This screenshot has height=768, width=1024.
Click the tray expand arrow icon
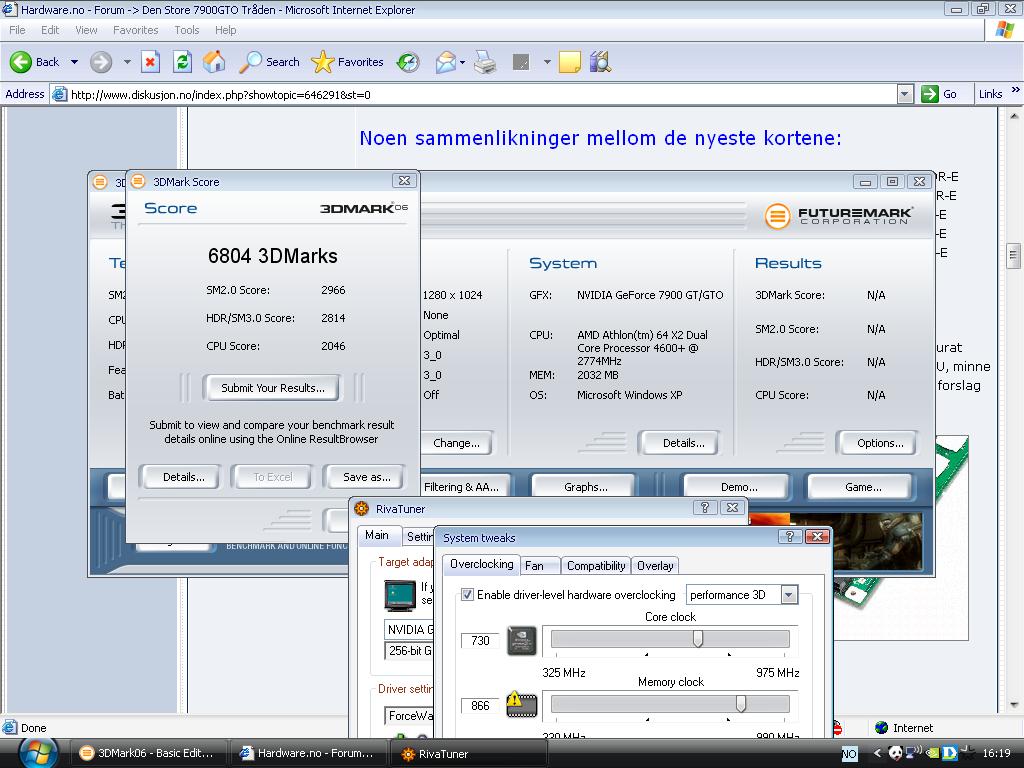tap(877, 753)
